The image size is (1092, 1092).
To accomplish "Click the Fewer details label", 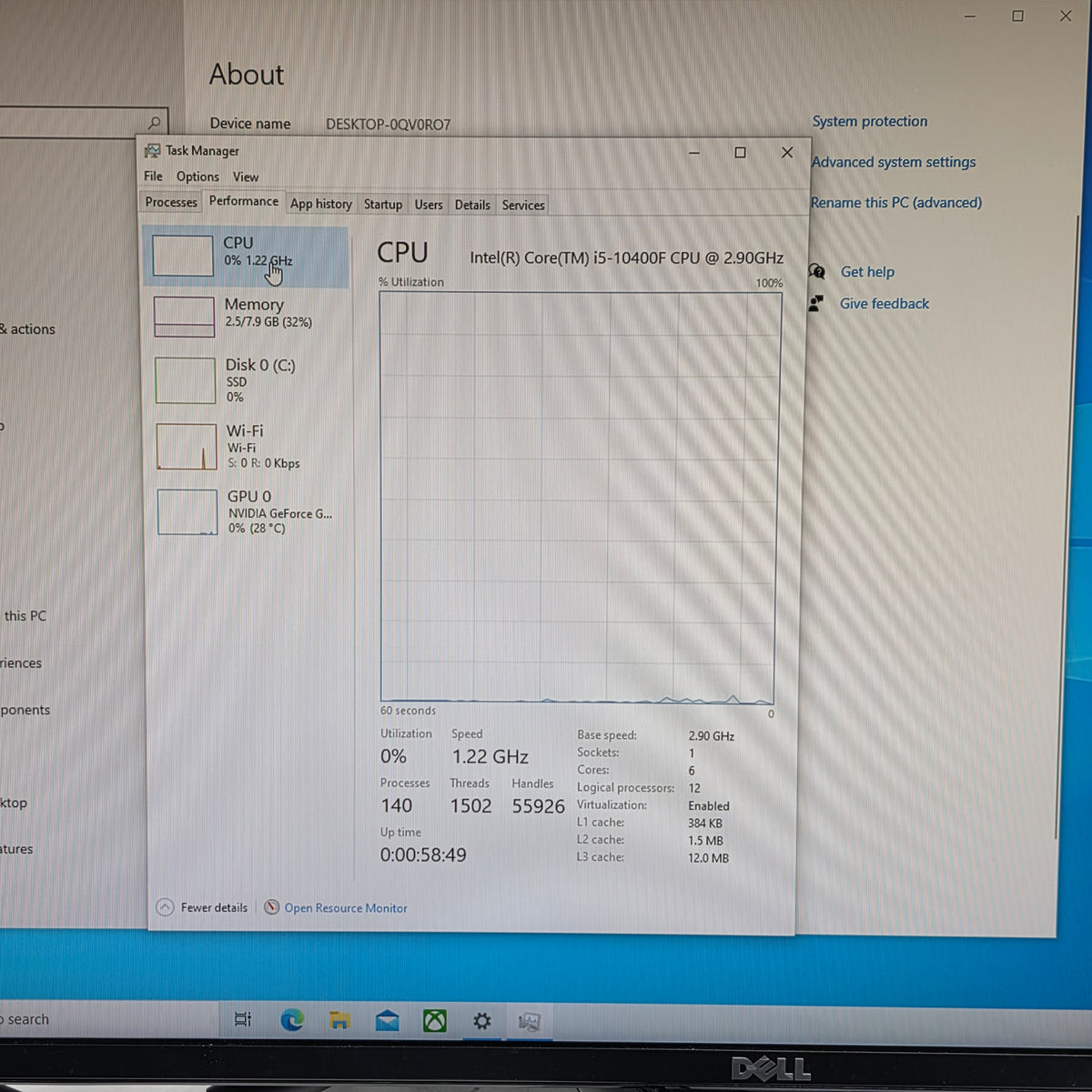I will [214, 907].
